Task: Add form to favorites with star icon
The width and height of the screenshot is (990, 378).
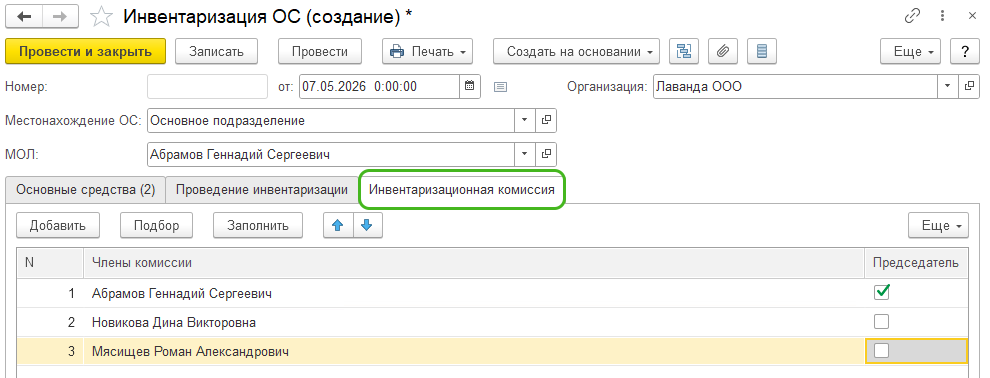Action: (x=100, y=17)
